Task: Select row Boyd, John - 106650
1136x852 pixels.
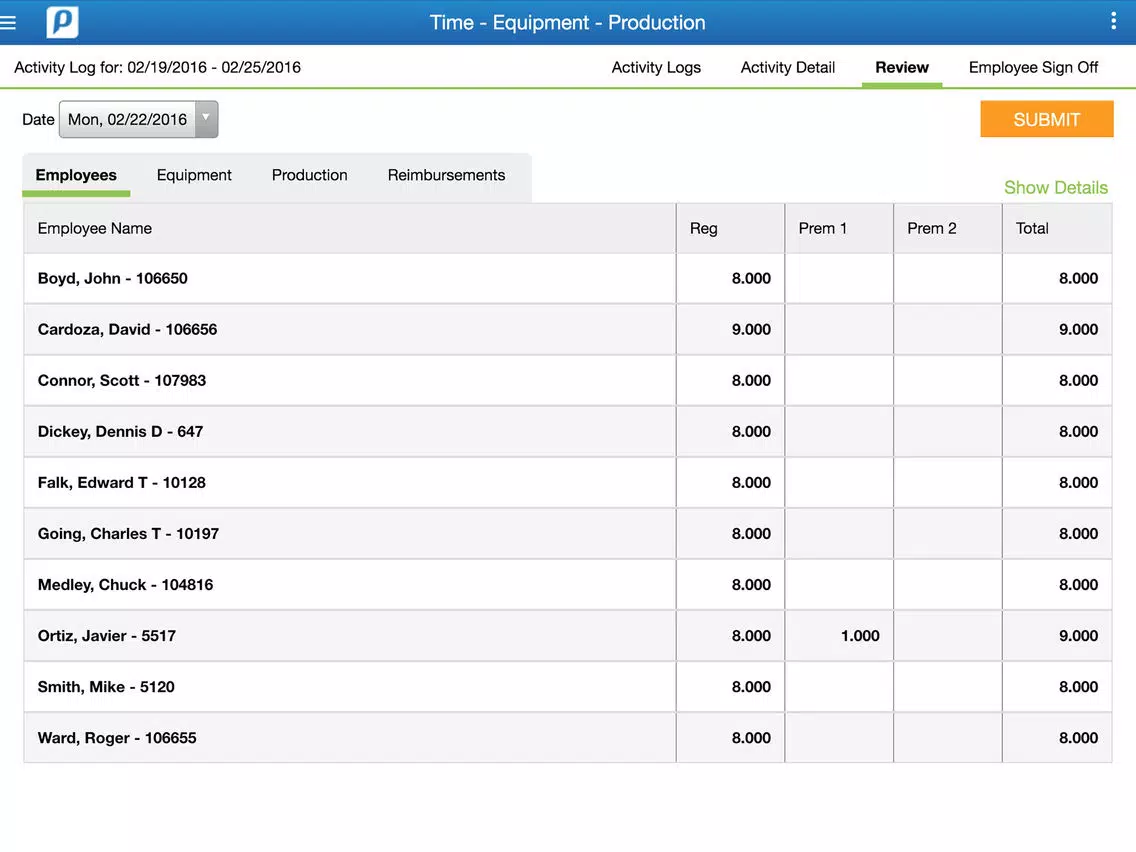Action: [x=568, y=278]
